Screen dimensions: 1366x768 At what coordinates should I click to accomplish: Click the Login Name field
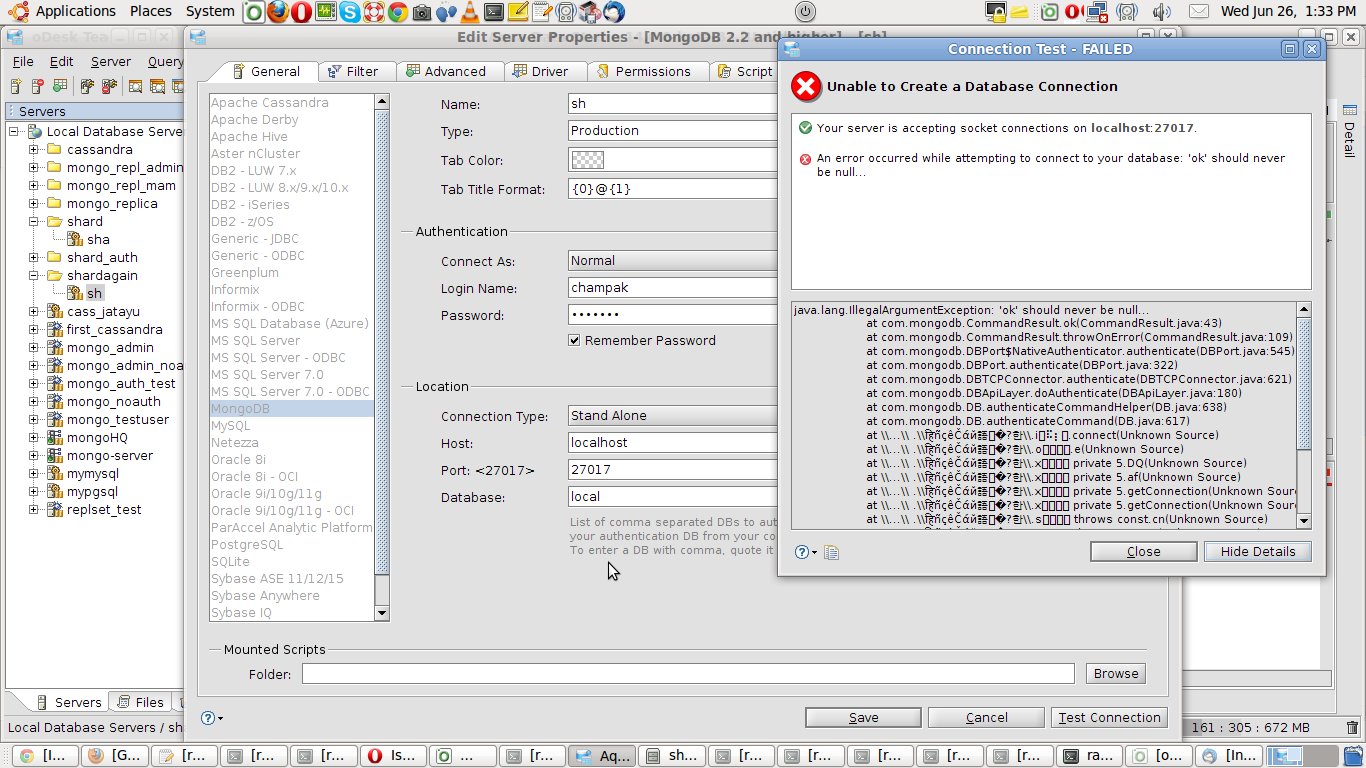click(673, 288)
